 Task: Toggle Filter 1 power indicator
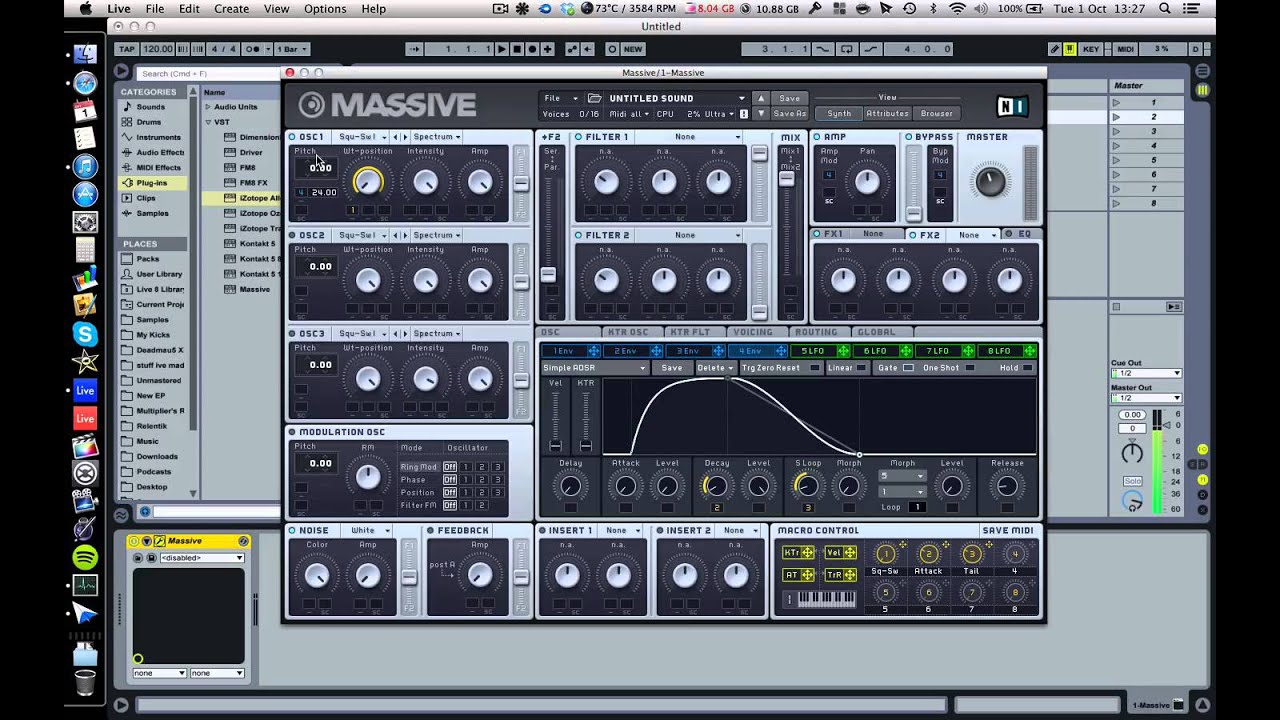[x=579, y=137]
